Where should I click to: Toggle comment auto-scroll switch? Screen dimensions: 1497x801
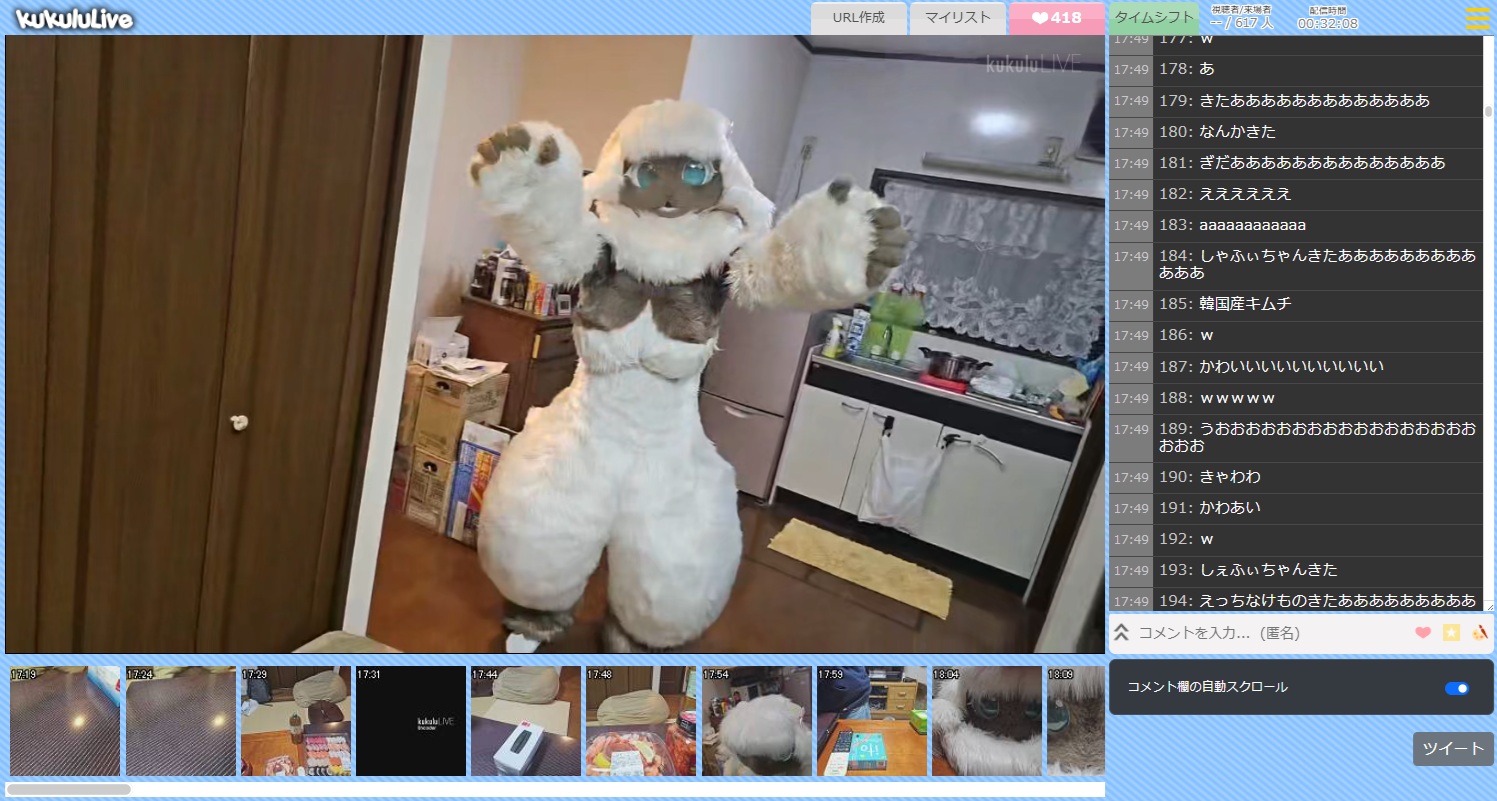click(x=1457, y=688)
